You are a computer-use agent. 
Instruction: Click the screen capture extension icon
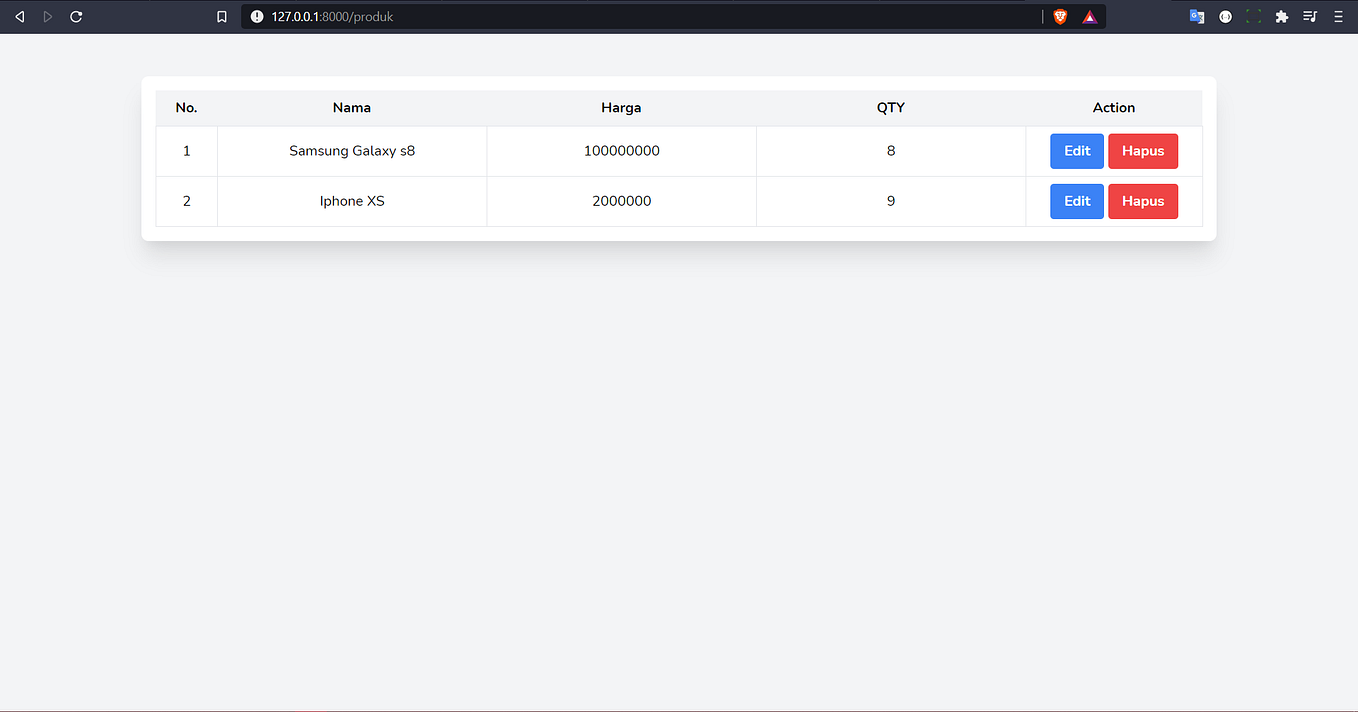coord(1252,16)
